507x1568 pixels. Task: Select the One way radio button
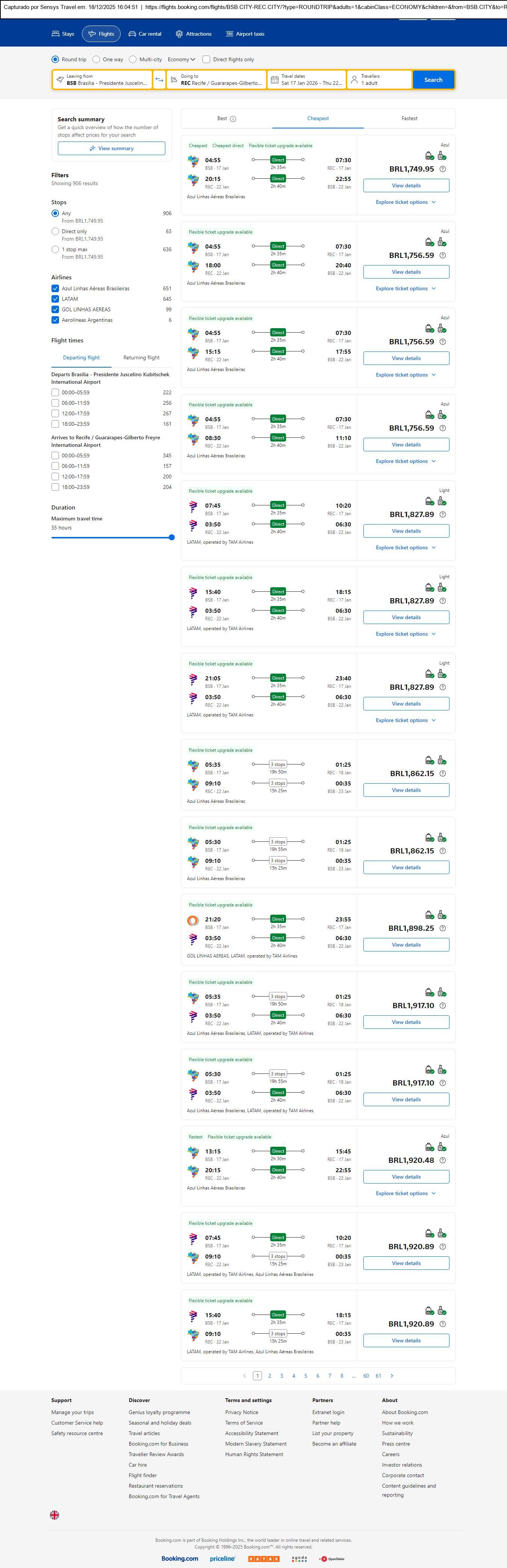pos(96,60)
